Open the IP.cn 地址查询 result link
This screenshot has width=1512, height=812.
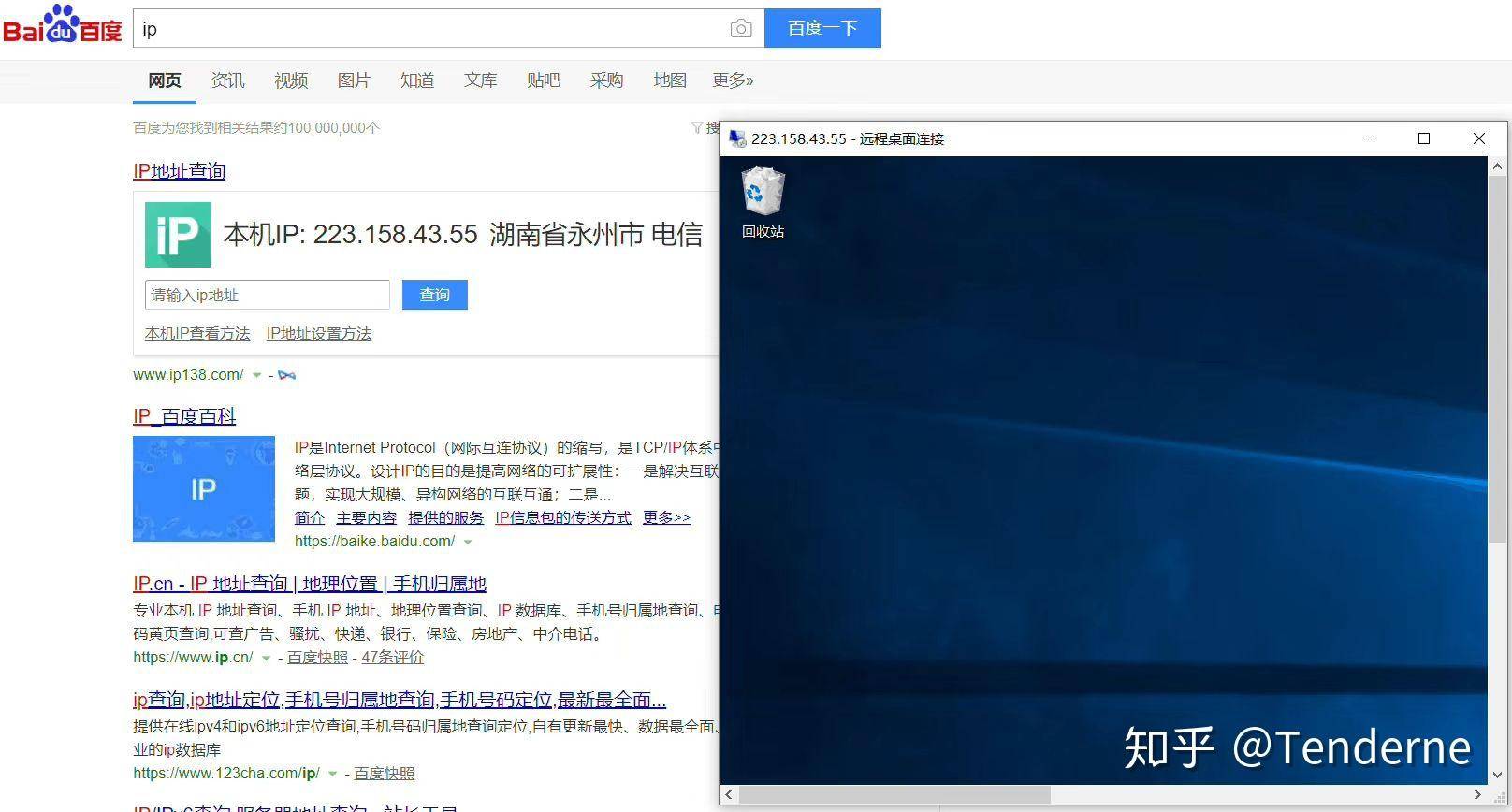pyautogui.click(x=310, y=584)
